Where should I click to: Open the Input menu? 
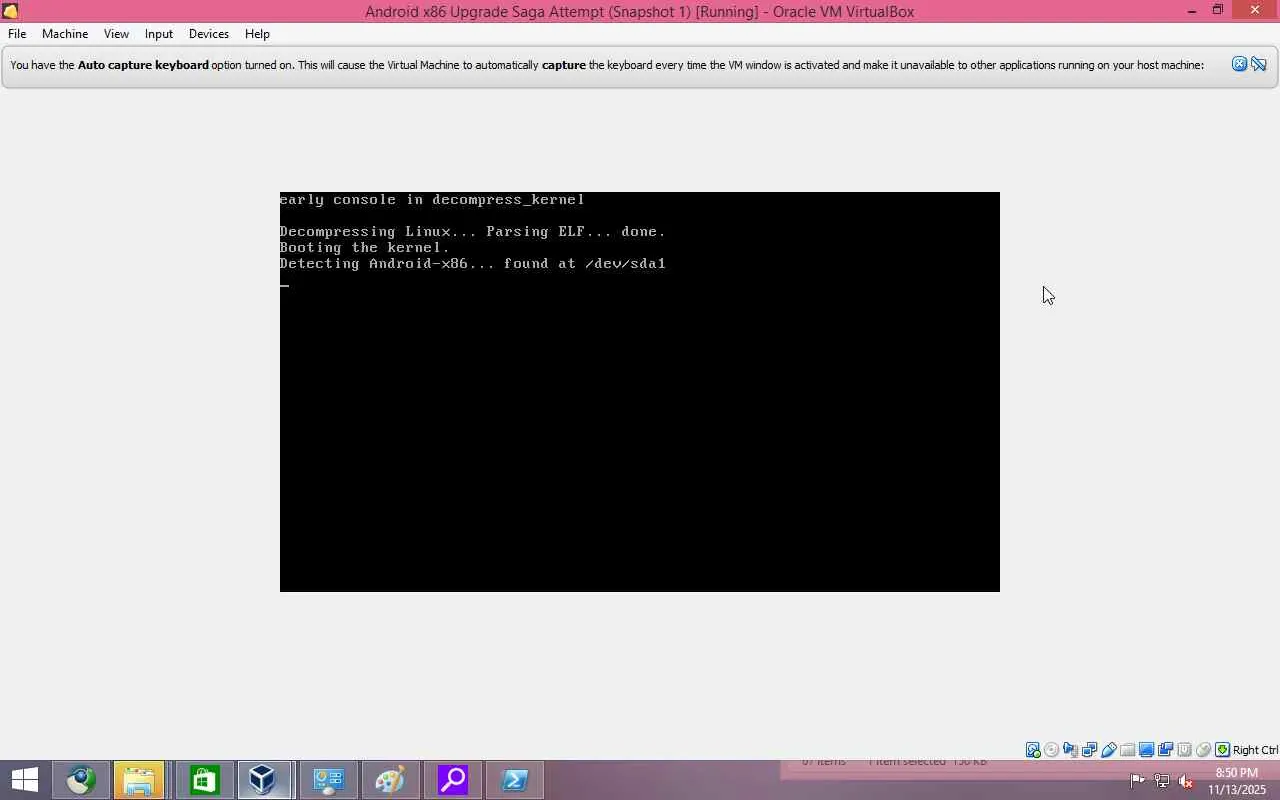point(159,34)
